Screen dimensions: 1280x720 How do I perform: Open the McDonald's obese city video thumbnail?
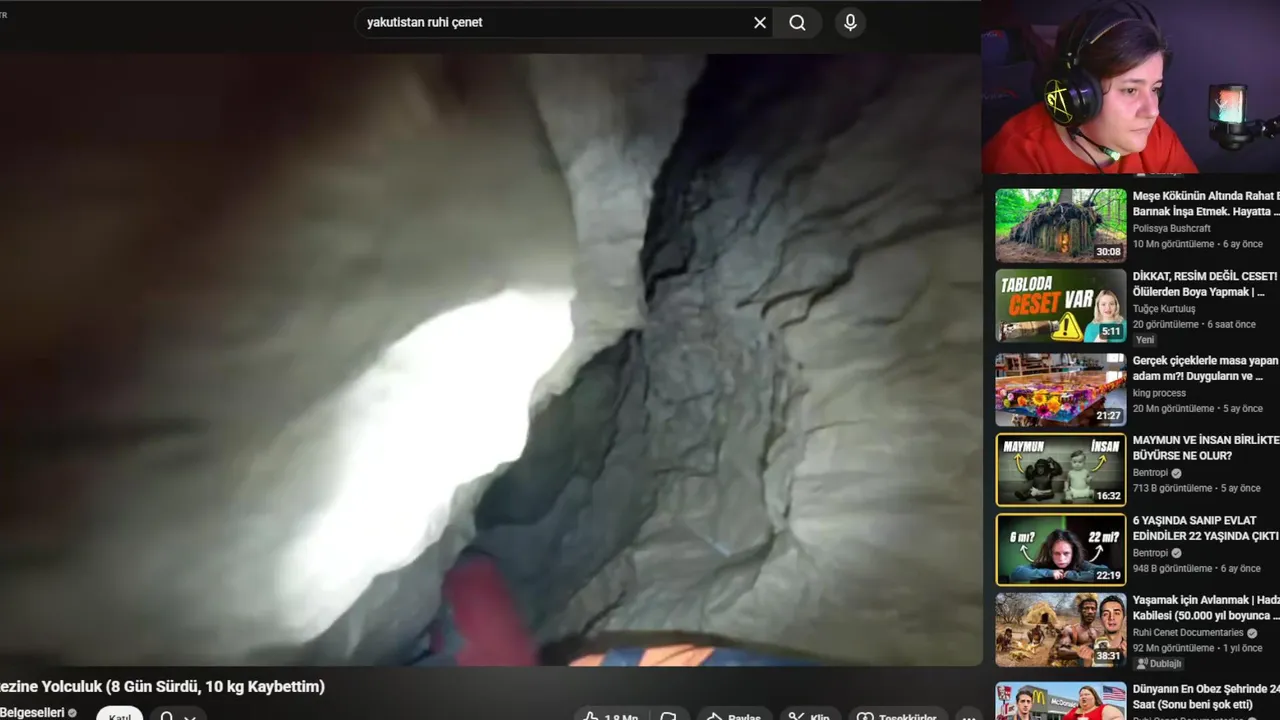[1061, 701]
